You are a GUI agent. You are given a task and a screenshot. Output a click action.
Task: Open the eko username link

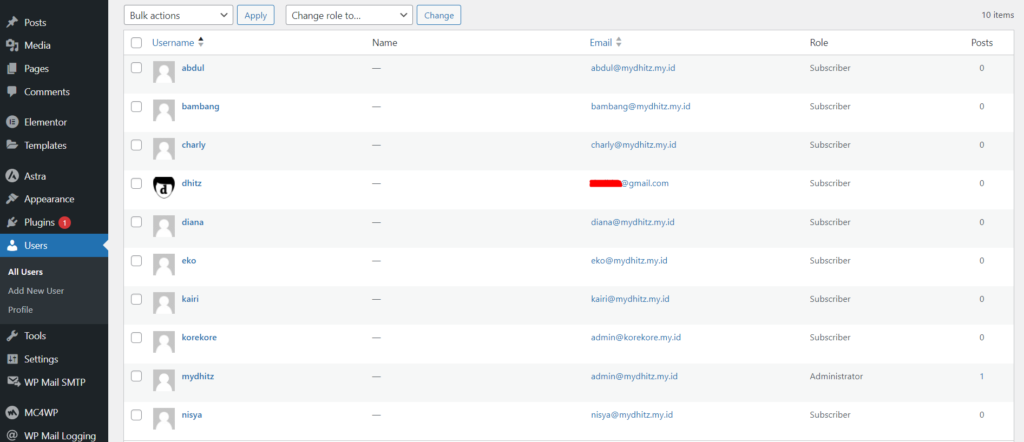tap(189, 260)
